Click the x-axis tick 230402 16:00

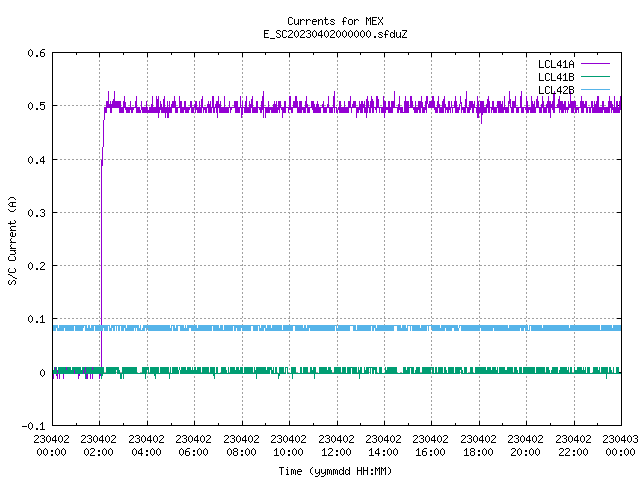pos(430,446)
